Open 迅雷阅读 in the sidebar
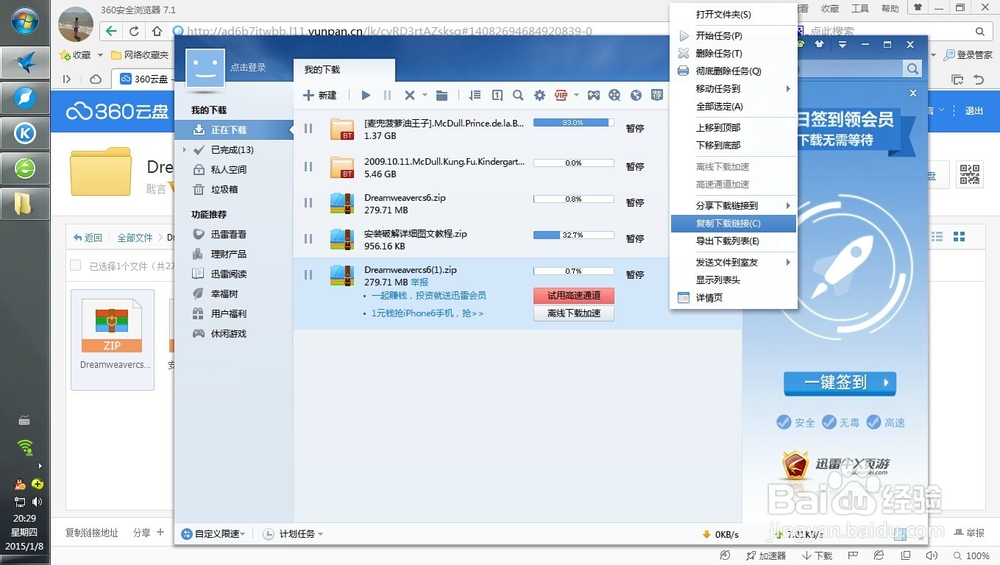1000x565 pixels. point(228,274)
